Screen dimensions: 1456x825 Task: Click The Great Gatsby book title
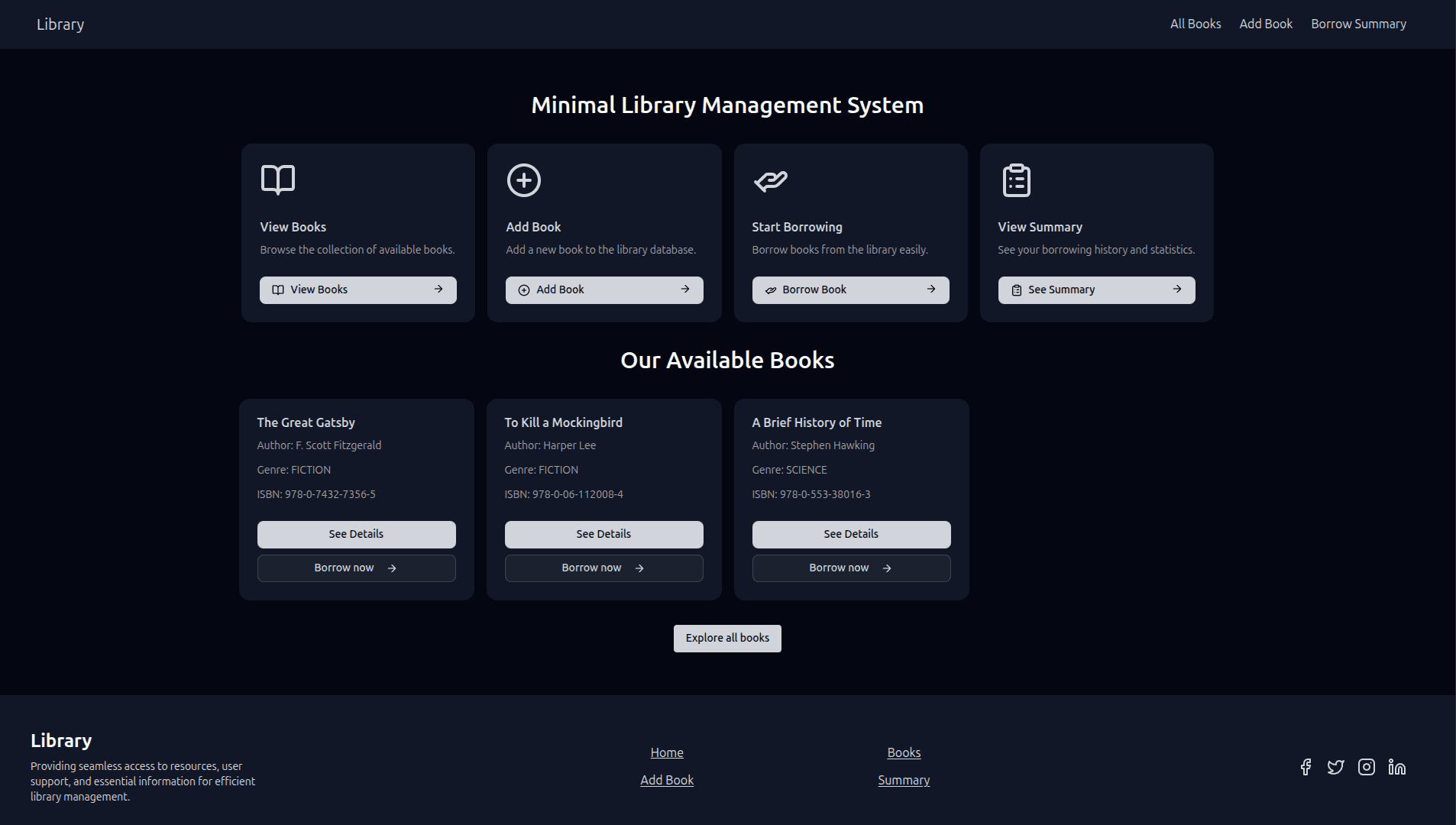click(306, 422)
